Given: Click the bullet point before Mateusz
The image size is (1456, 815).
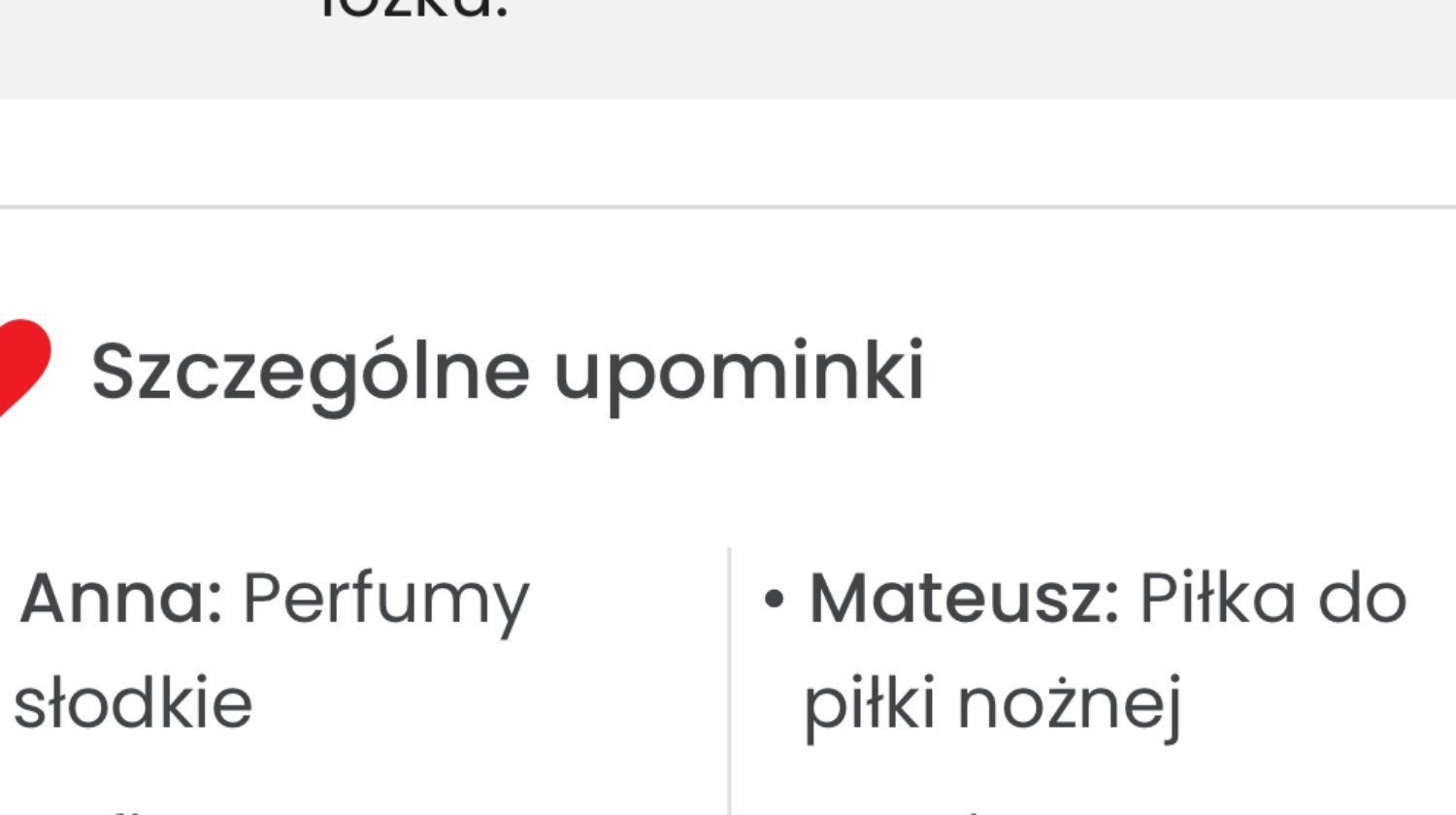Looking at the screenshot, I should point(774,601).
